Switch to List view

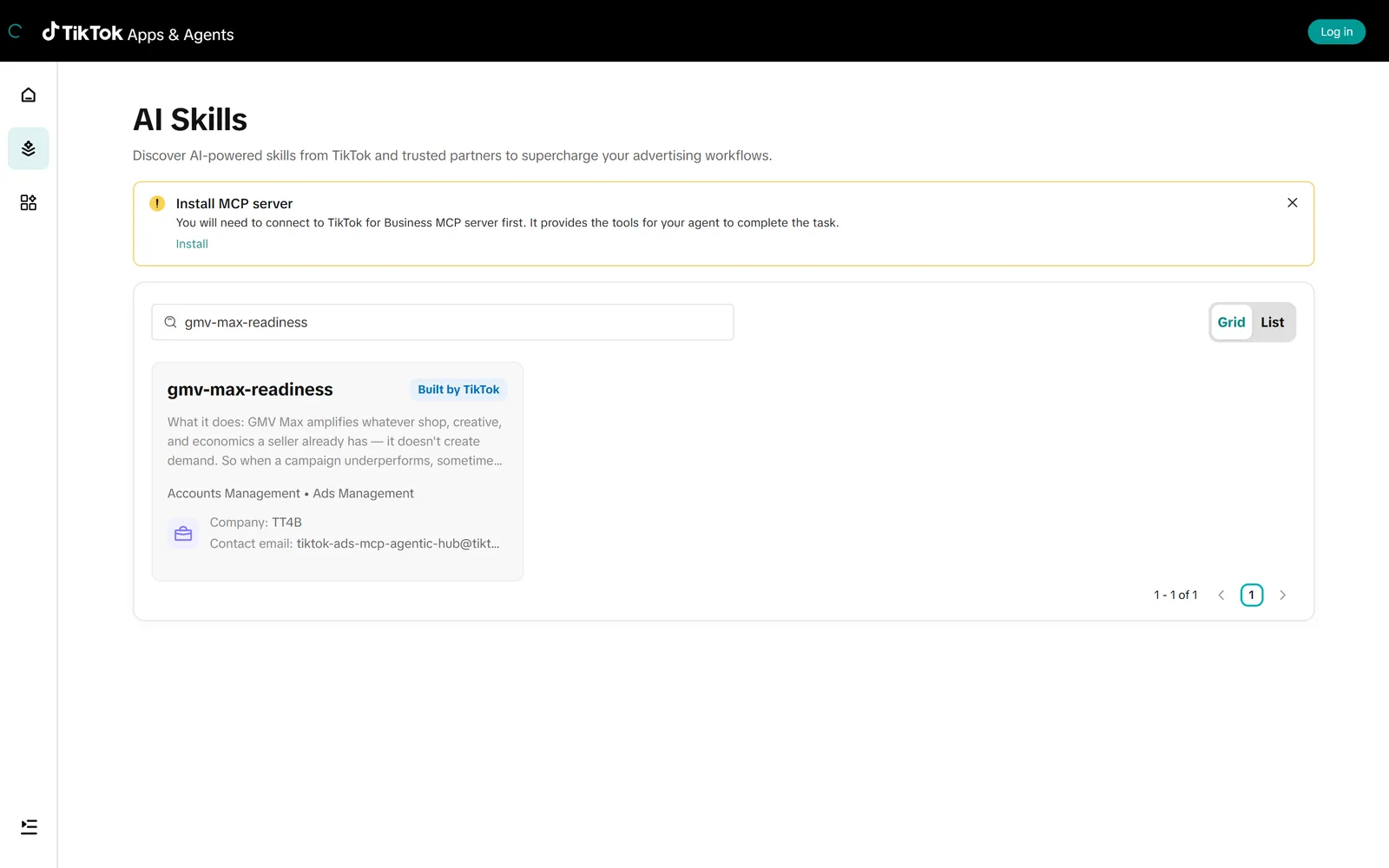1272,322
